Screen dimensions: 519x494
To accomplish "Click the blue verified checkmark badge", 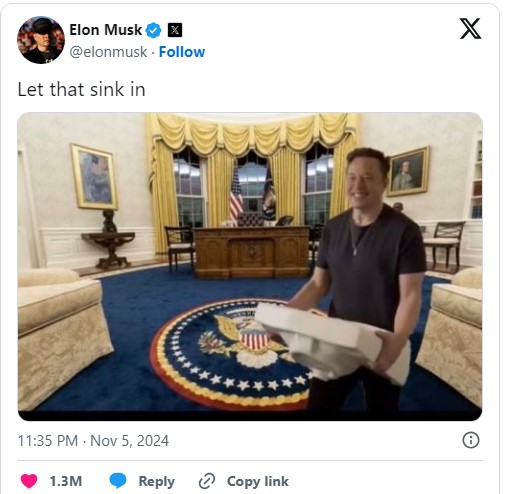I will point(154,30).
